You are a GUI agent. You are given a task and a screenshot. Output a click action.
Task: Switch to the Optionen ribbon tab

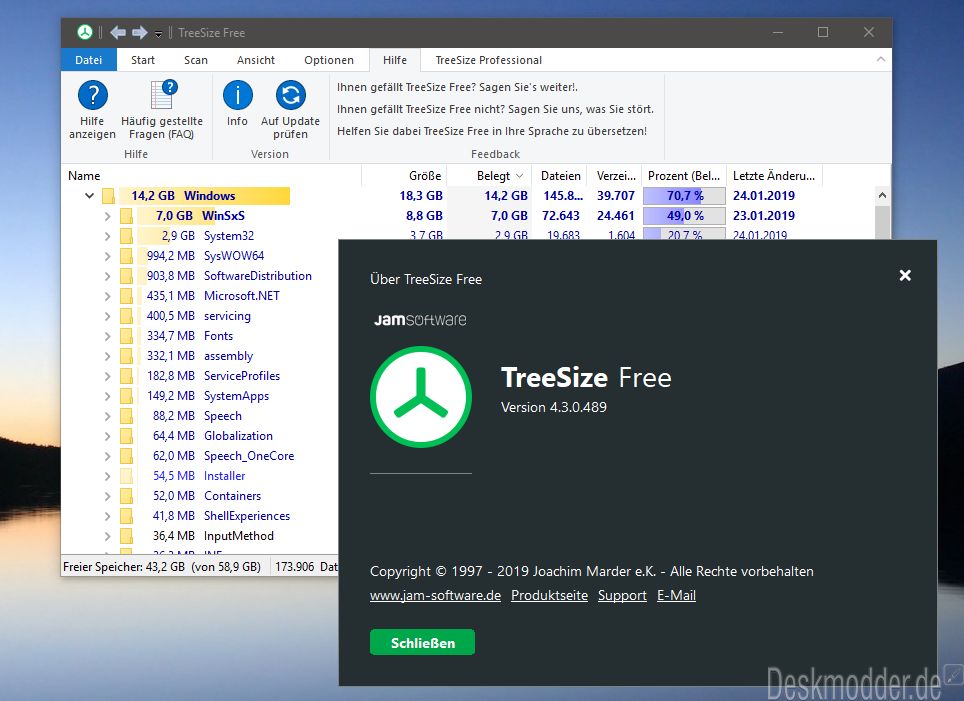(329, 60)
